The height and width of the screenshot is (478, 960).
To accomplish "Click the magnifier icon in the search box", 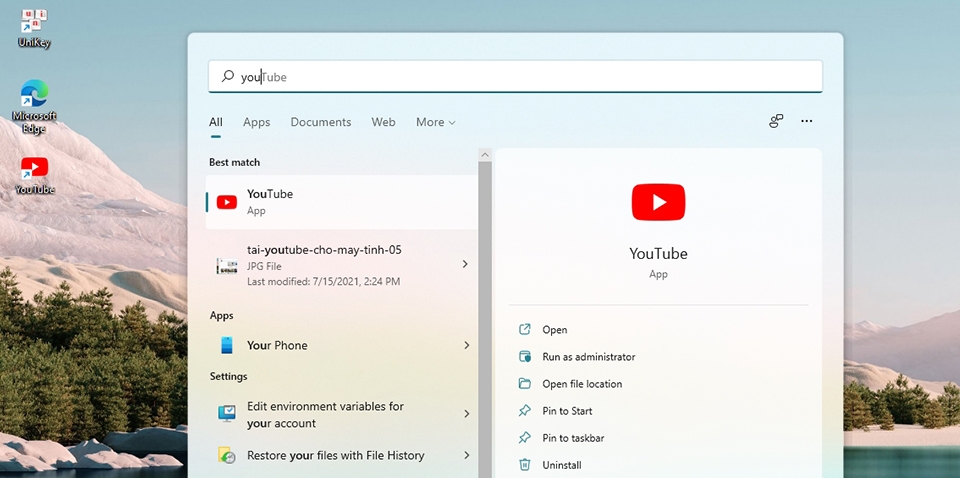I will click(228, 77).
